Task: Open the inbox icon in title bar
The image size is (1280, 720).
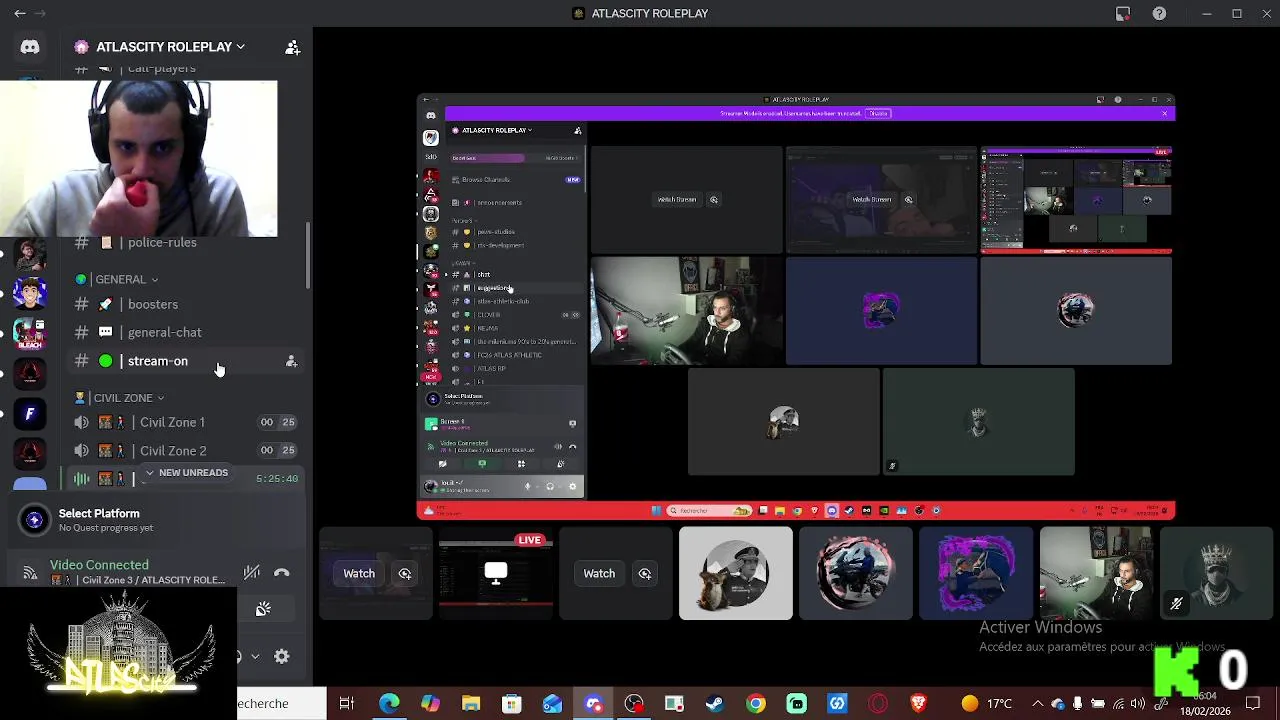Action: pyautogui.click(x=1123, y=14)
